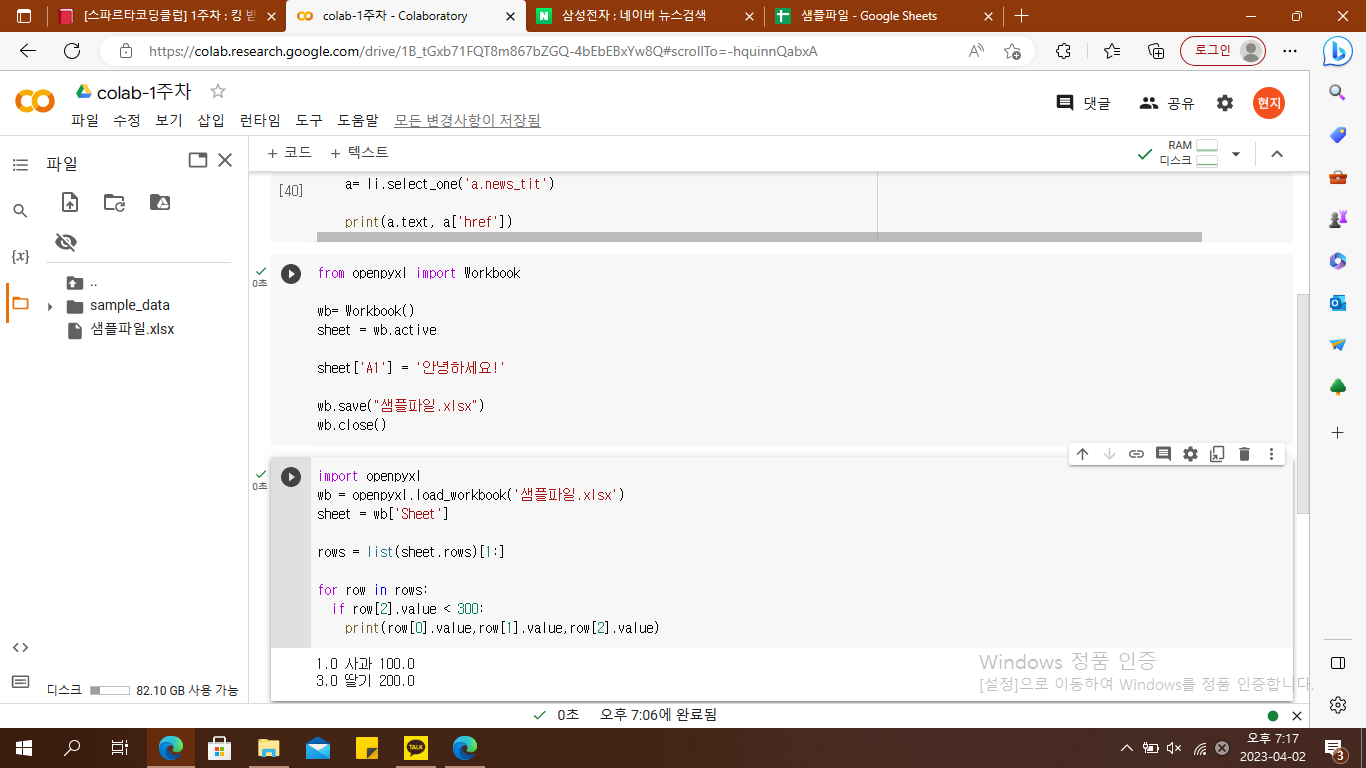Screen dimensions: 1366x768
Task: Switch to the 스파르타코딩클럽 browser tab
Action: tap(166, 16)
